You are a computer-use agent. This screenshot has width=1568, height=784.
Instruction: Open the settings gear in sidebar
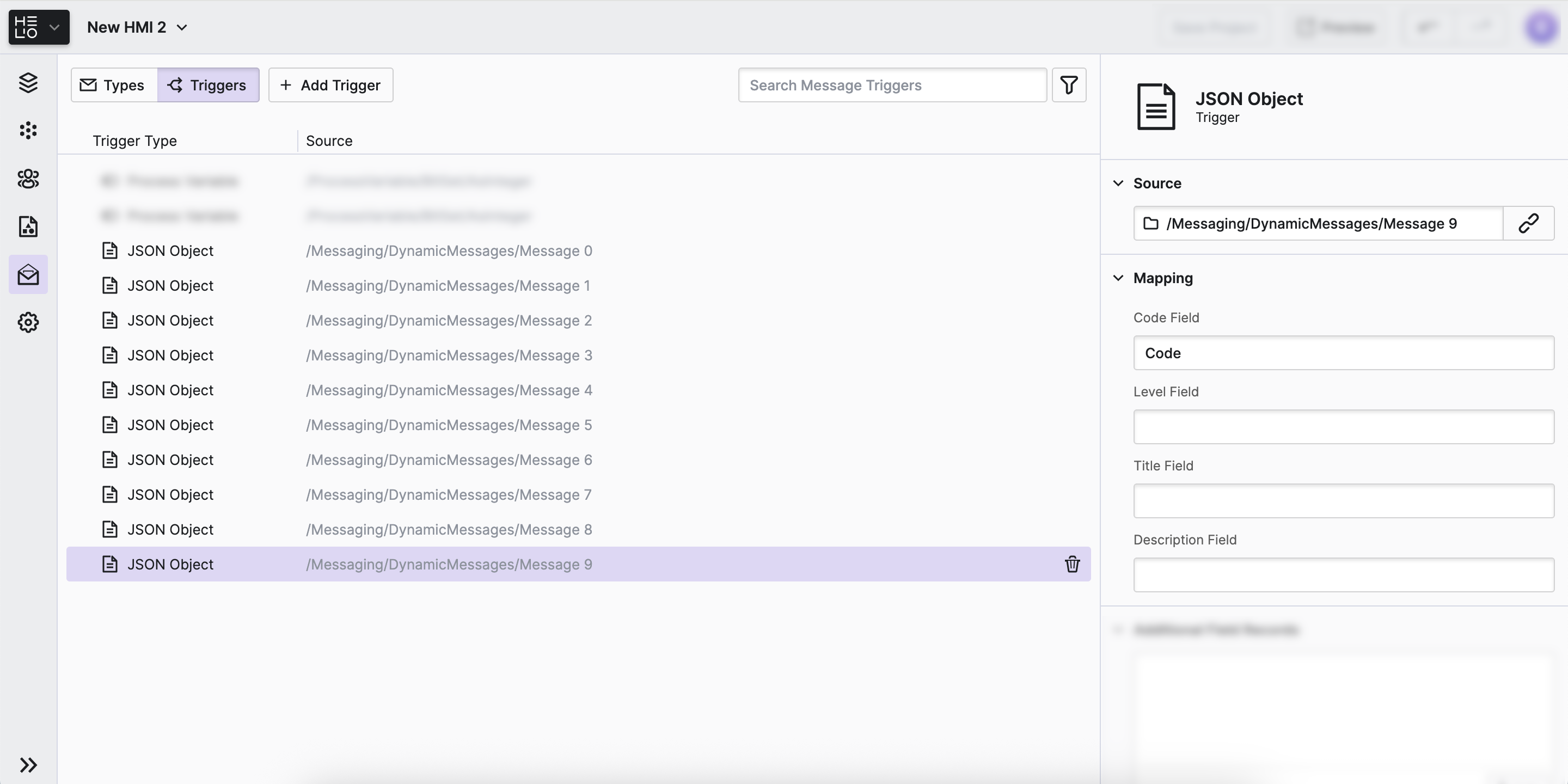pos(28,323)
